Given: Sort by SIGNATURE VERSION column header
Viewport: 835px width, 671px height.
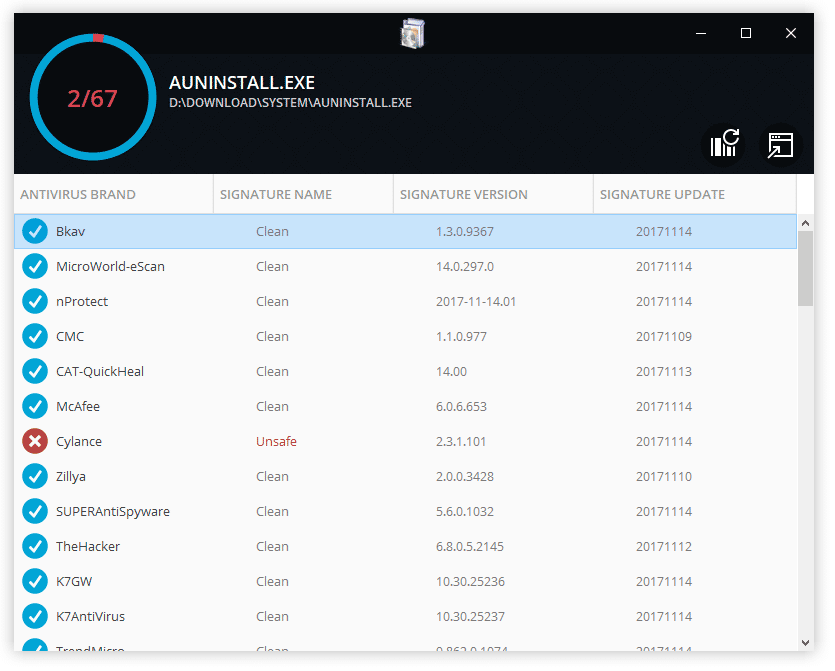Looking at the screenshot, I should coord(493,194).
